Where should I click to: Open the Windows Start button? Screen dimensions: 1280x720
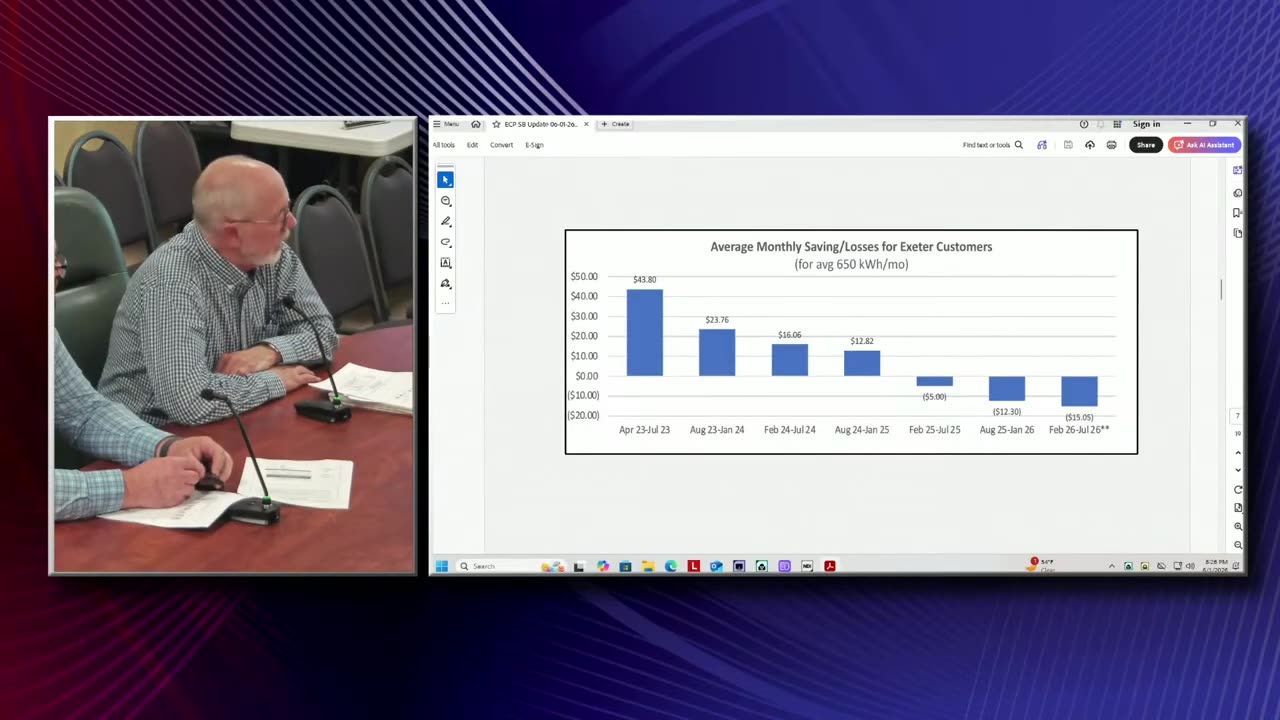442,566
